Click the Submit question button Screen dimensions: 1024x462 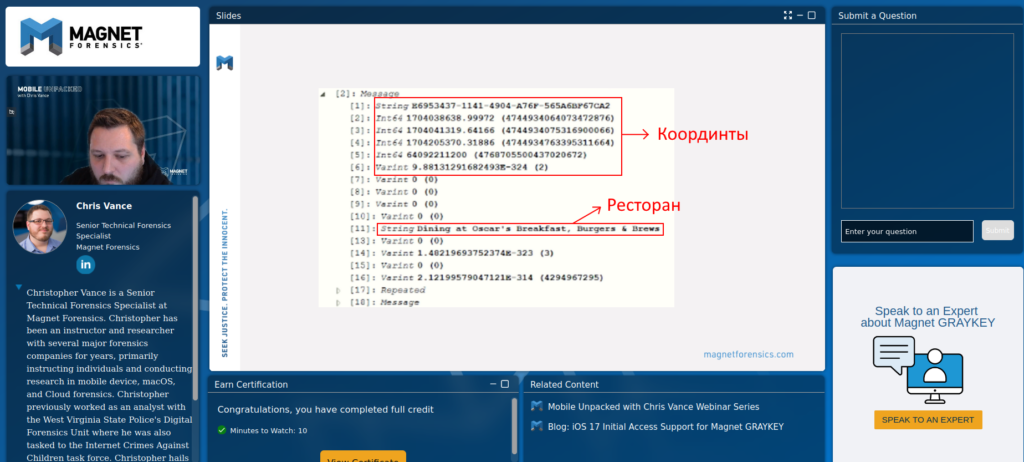tap(997, 231)
